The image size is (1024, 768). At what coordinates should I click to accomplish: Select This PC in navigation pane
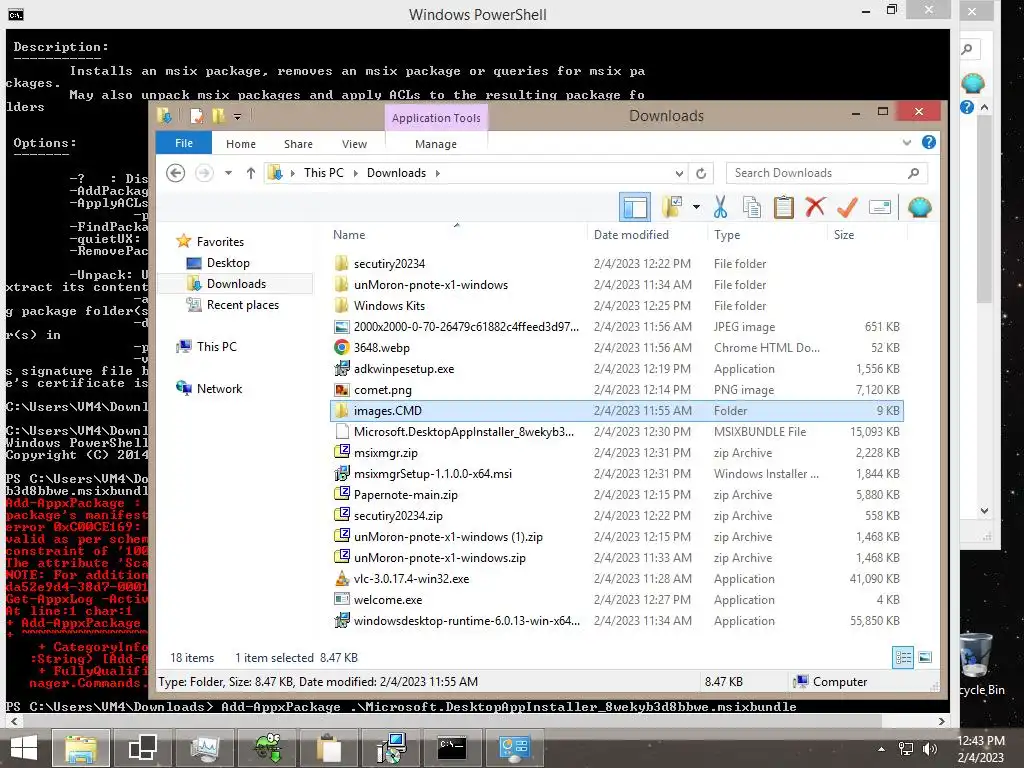216,347
